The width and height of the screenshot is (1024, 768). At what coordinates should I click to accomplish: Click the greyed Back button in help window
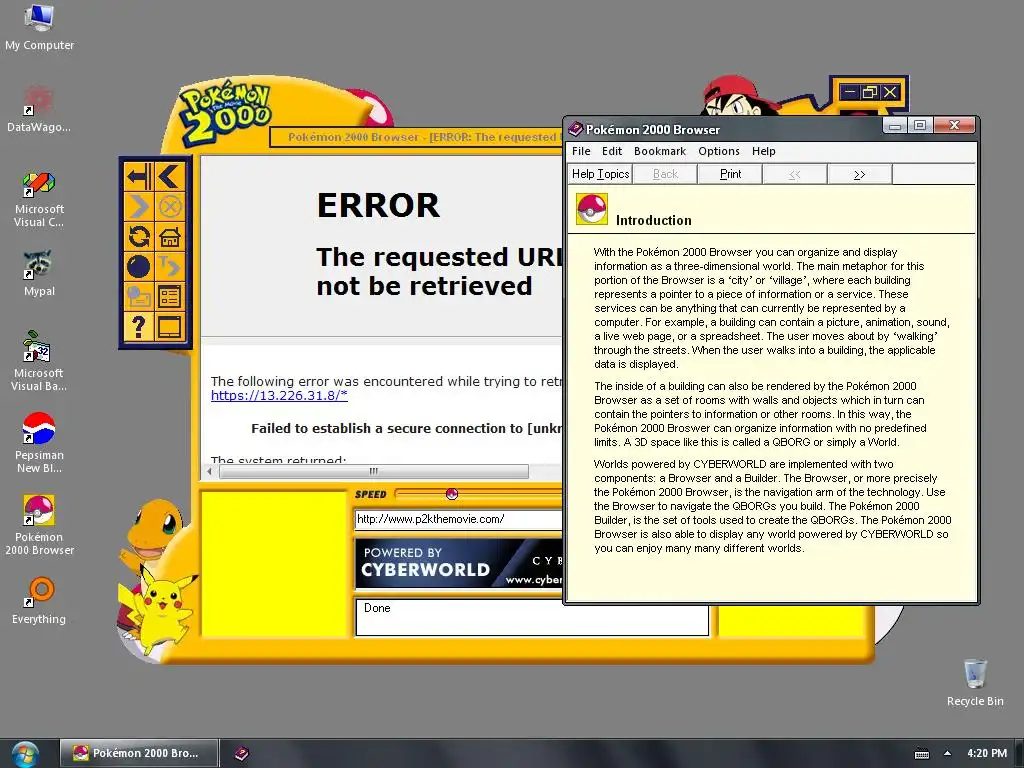(665, 174)
